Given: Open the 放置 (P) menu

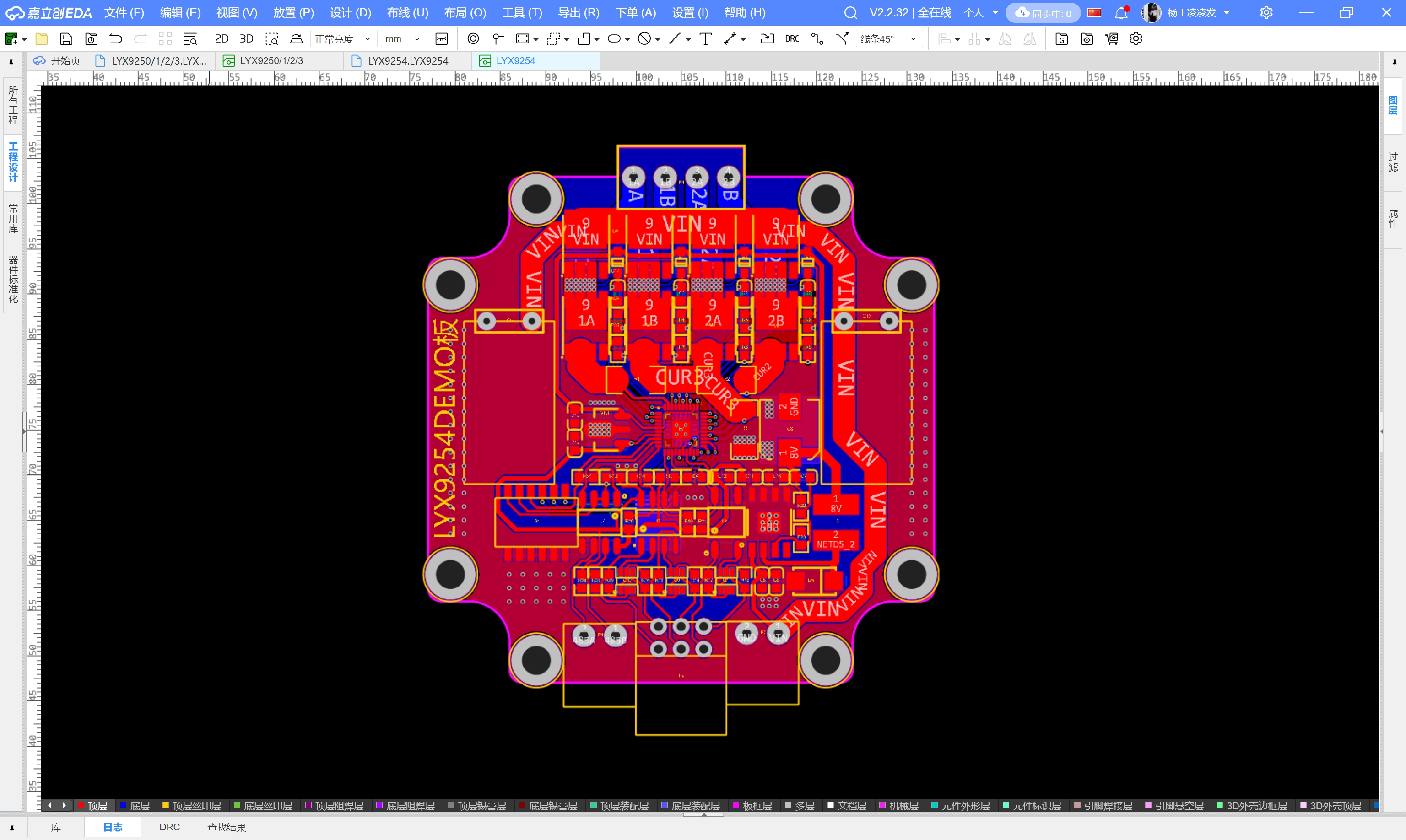Looking at the screenshot, I should 293,12.
